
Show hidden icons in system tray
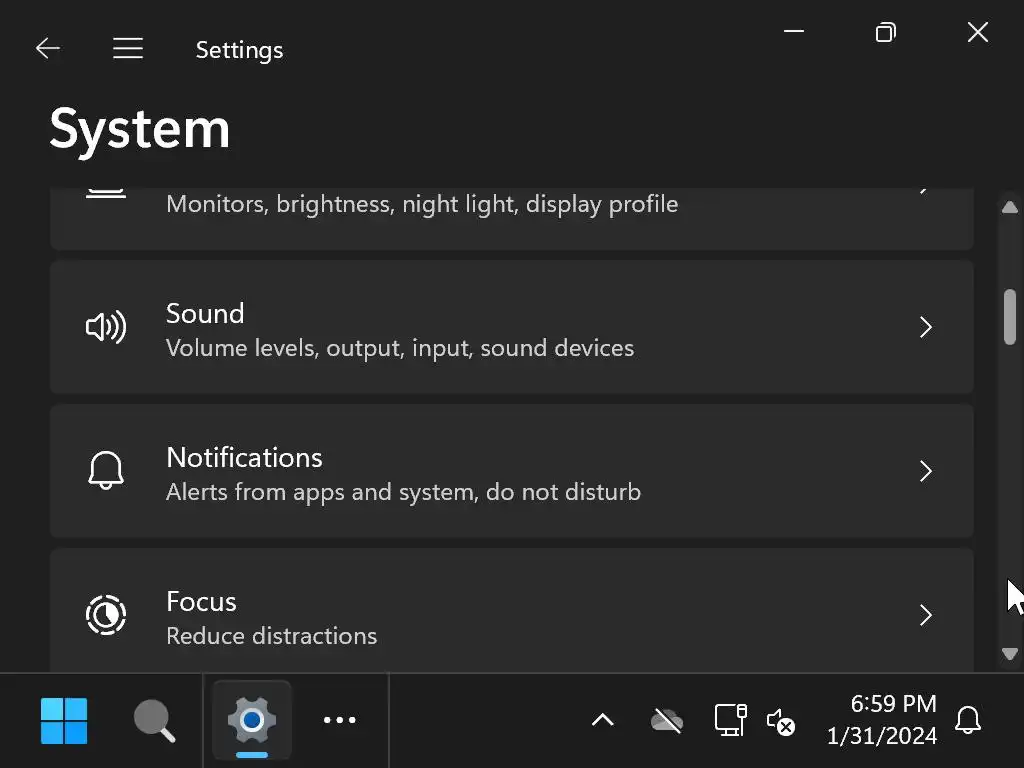coord(602,720)
